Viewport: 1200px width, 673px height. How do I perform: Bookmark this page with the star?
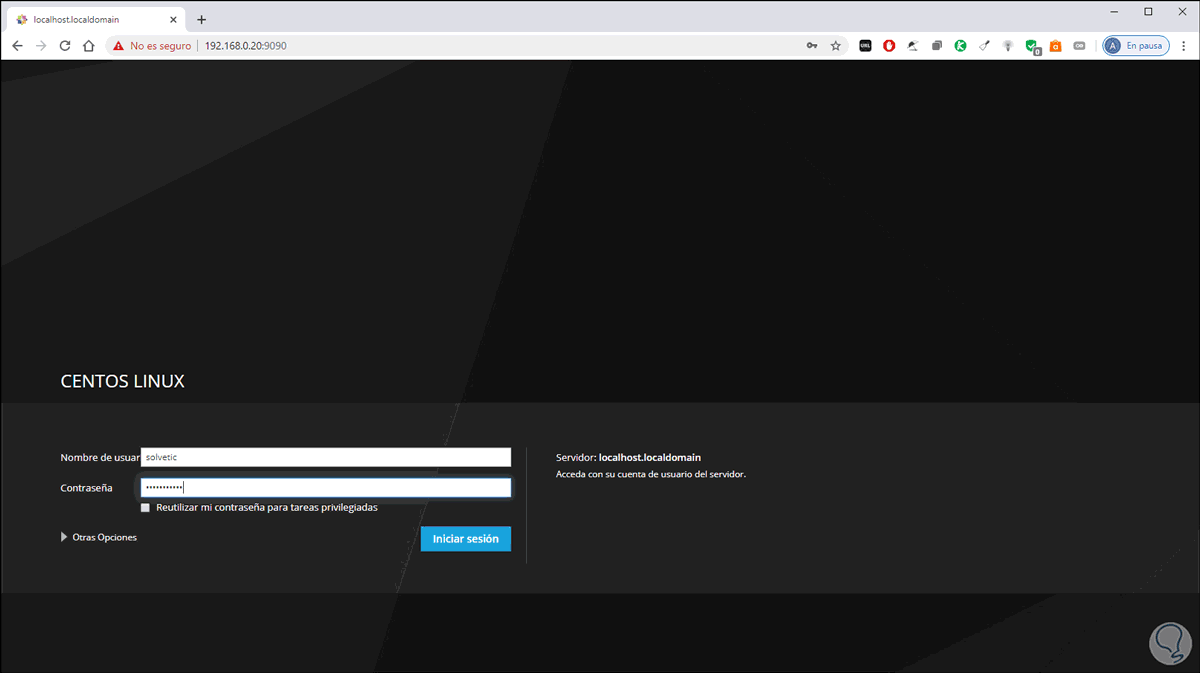point(836,46)
